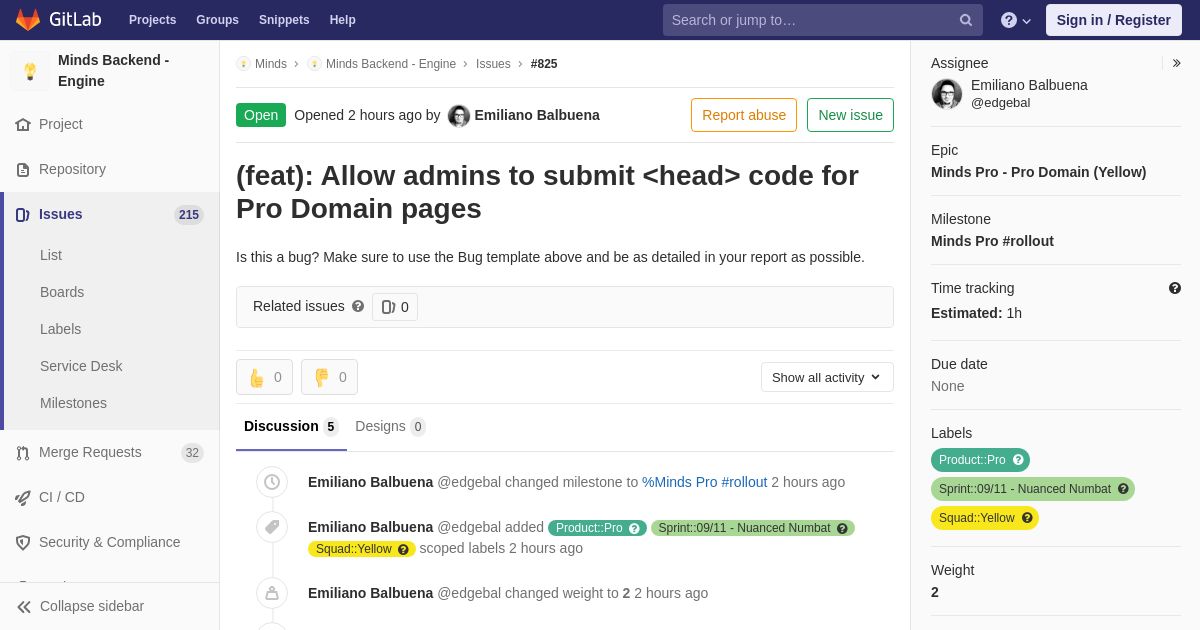
Task: Click the GitLab fox logo
Action: click(28, 20)
